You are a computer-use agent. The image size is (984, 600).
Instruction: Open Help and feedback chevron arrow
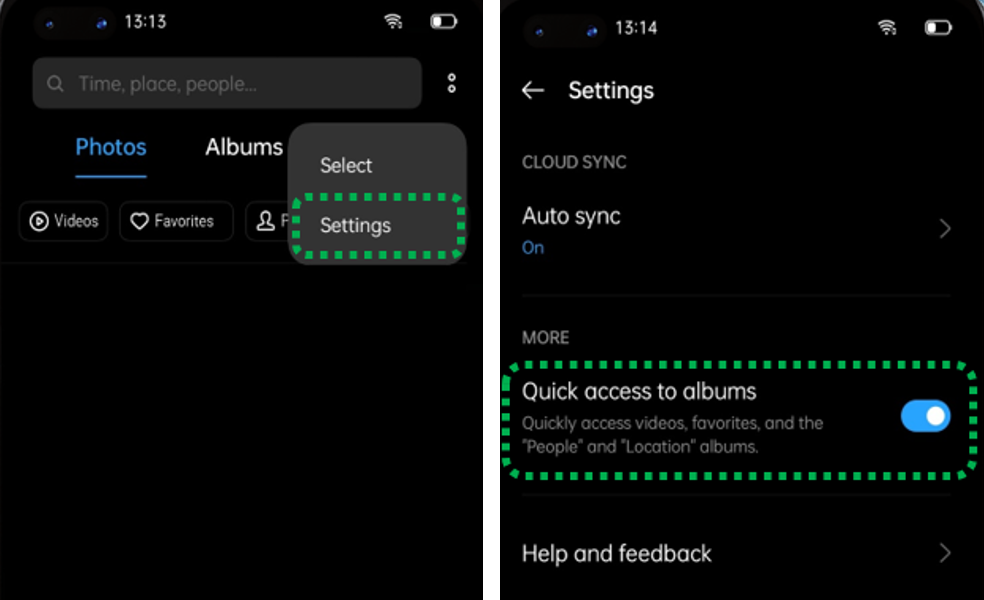coord(945,553)
